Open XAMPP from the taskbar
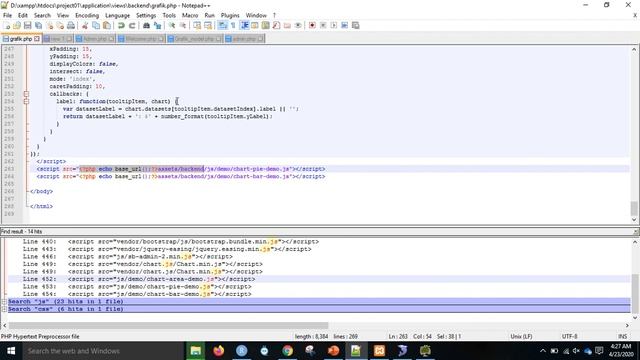Viewport: 640px width, 360px height. tap(379, 351)
